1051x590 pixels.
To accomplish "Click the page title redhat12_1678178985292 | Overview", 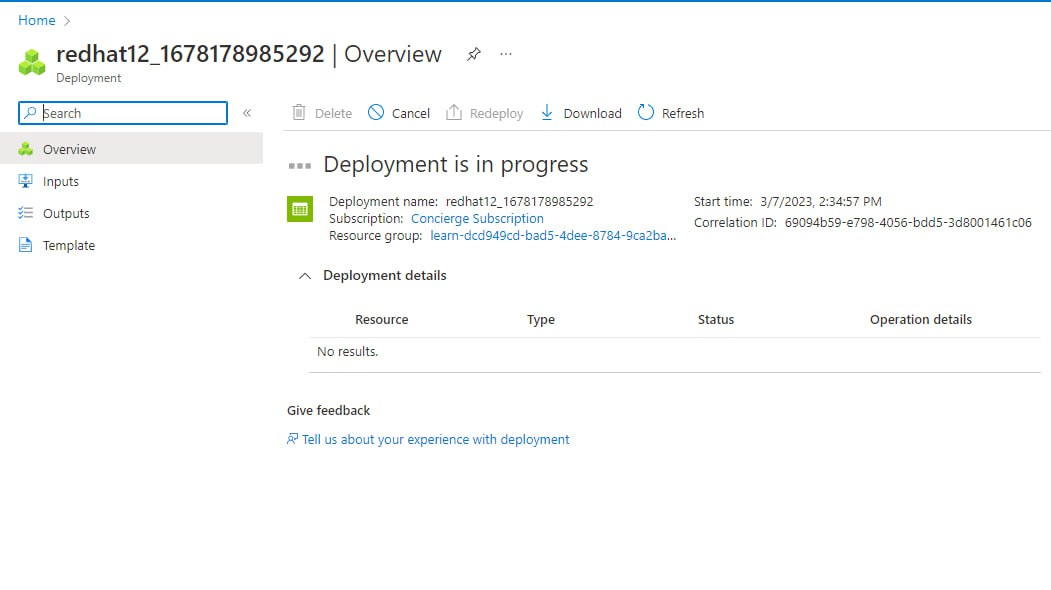I will point(249,54).
